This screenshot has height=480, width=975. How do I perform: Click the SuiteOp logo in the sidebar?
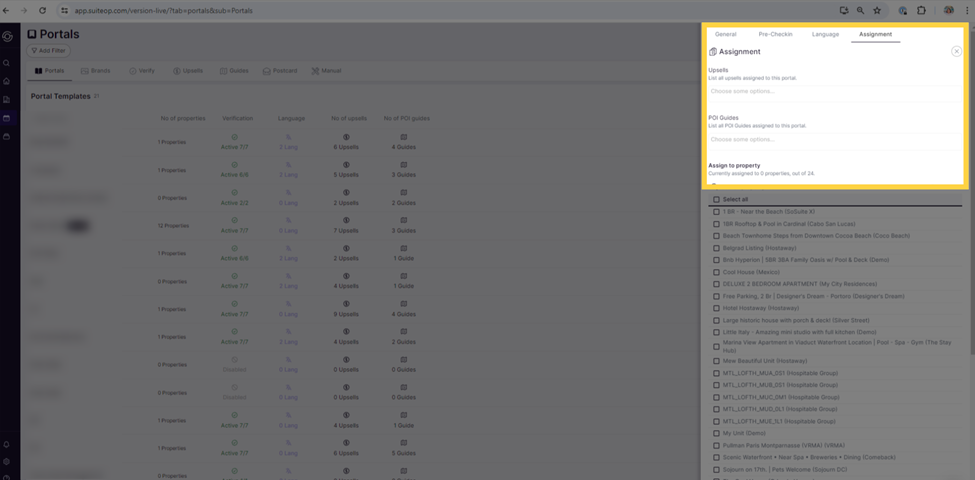pos(8,36)
